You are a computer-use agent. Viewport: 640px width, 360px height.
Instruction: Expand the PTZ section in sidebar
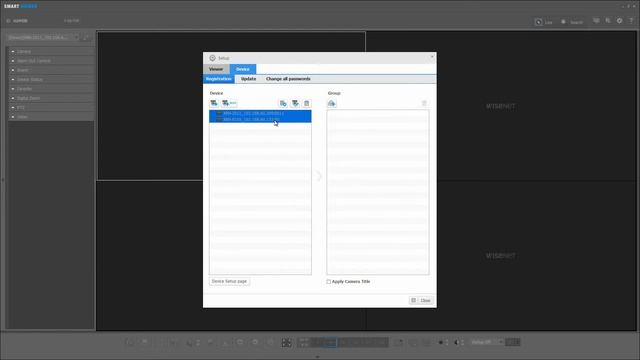click(x=51, y=107)
